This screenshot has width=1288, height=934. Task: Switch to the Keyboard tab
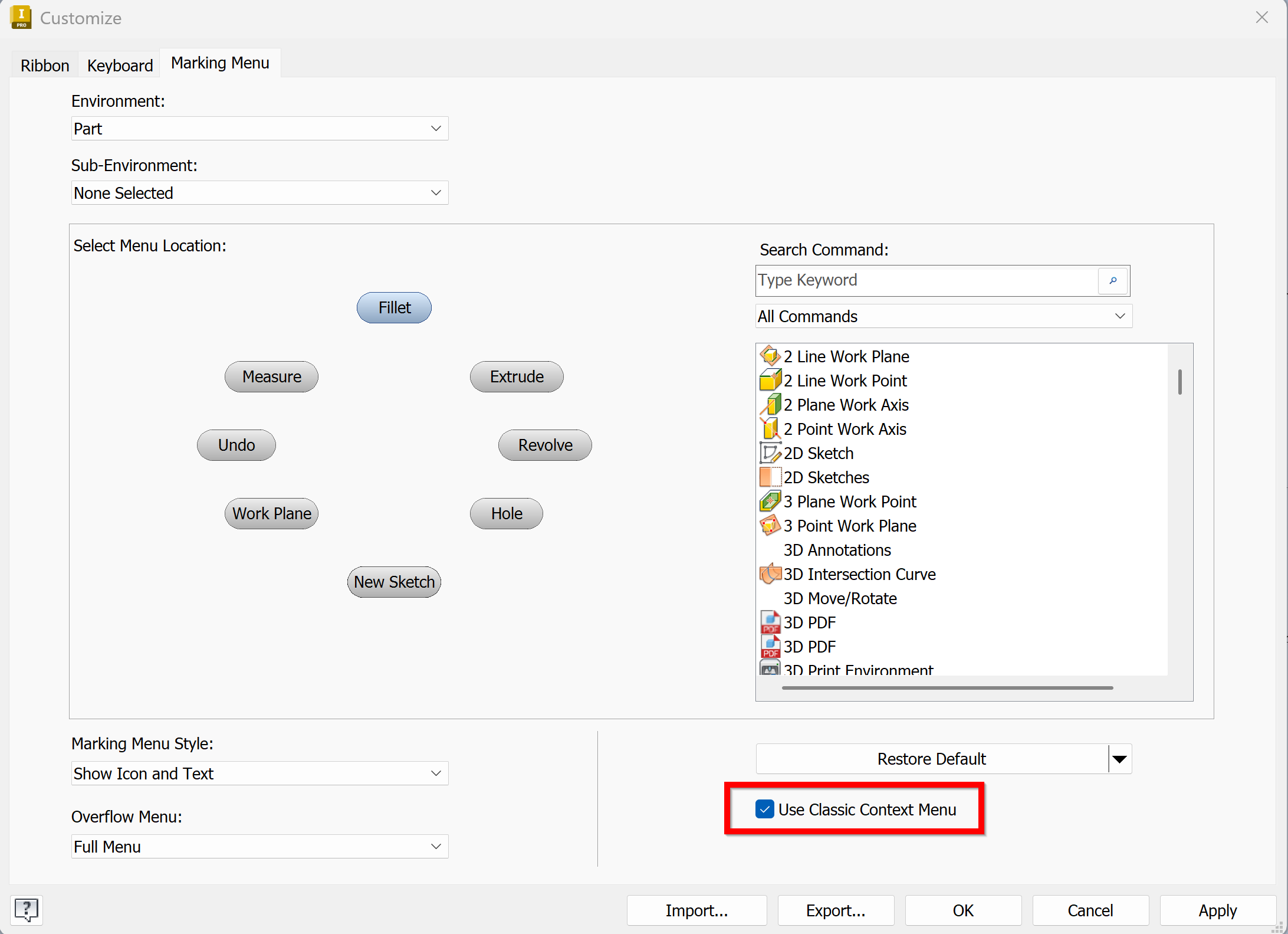pos(120,65)
